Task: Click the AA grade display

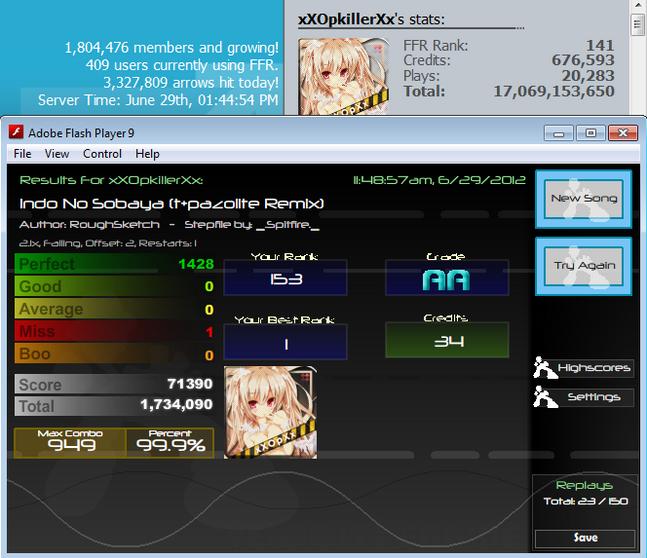Action: click(x=446, y=277)
